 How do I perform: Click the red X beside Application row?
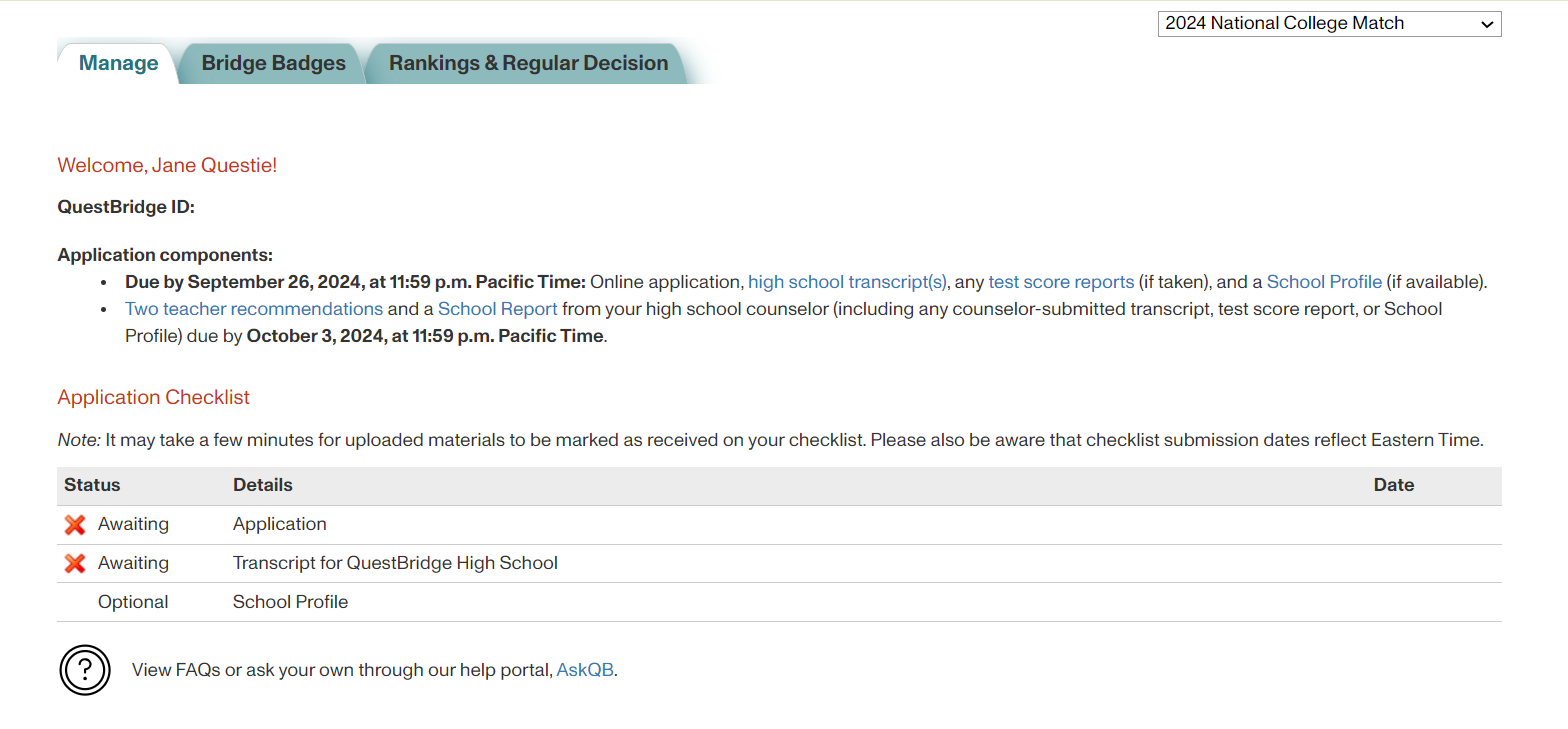pos(75,525)
